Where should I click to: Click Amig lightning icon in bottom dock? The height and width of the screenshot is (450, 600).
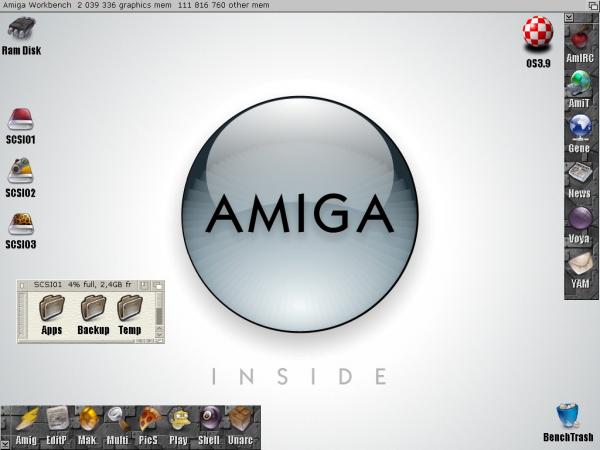coord(26,426)
